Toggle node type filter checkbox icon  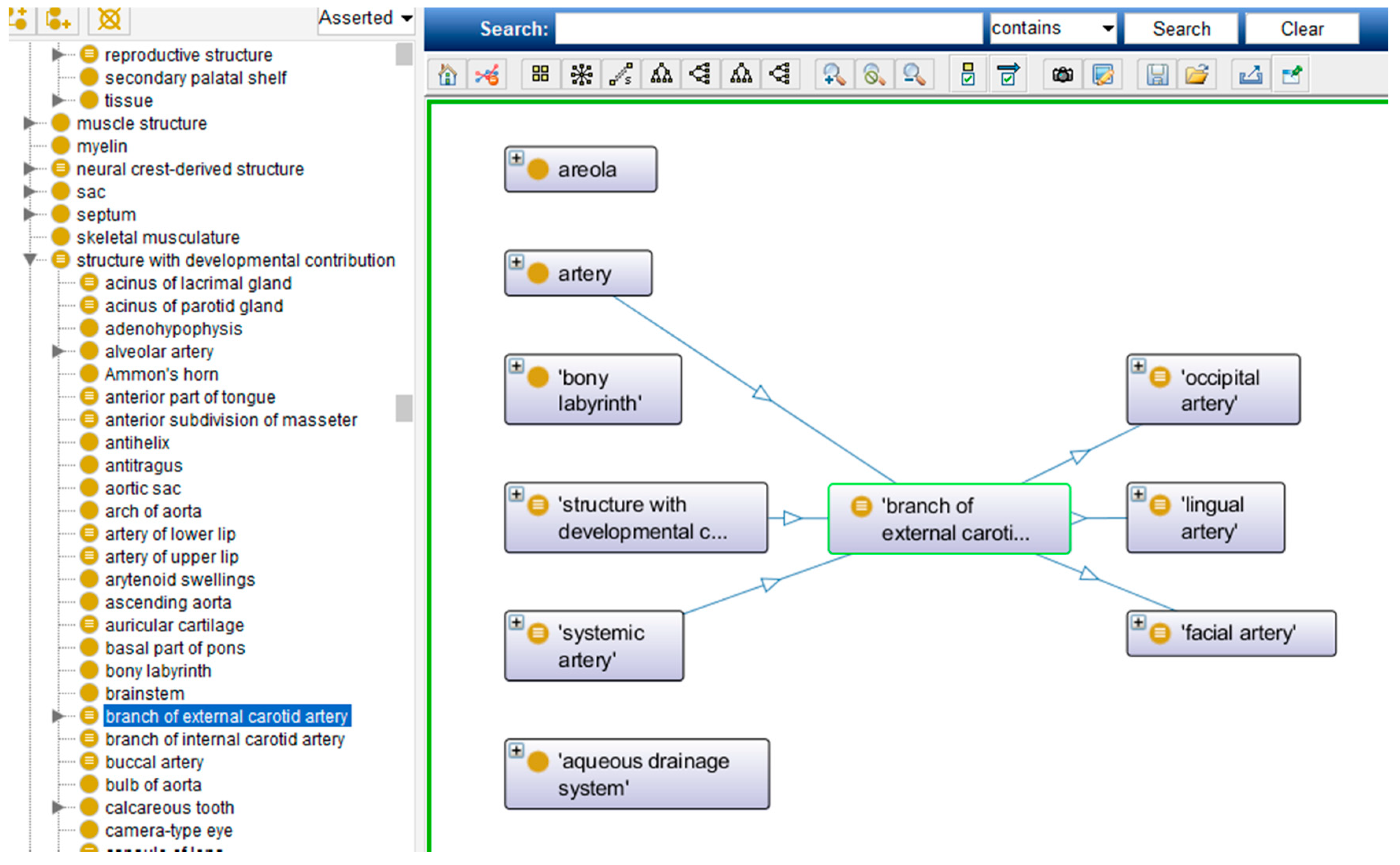pyautogui.click(x=968, y=75)
